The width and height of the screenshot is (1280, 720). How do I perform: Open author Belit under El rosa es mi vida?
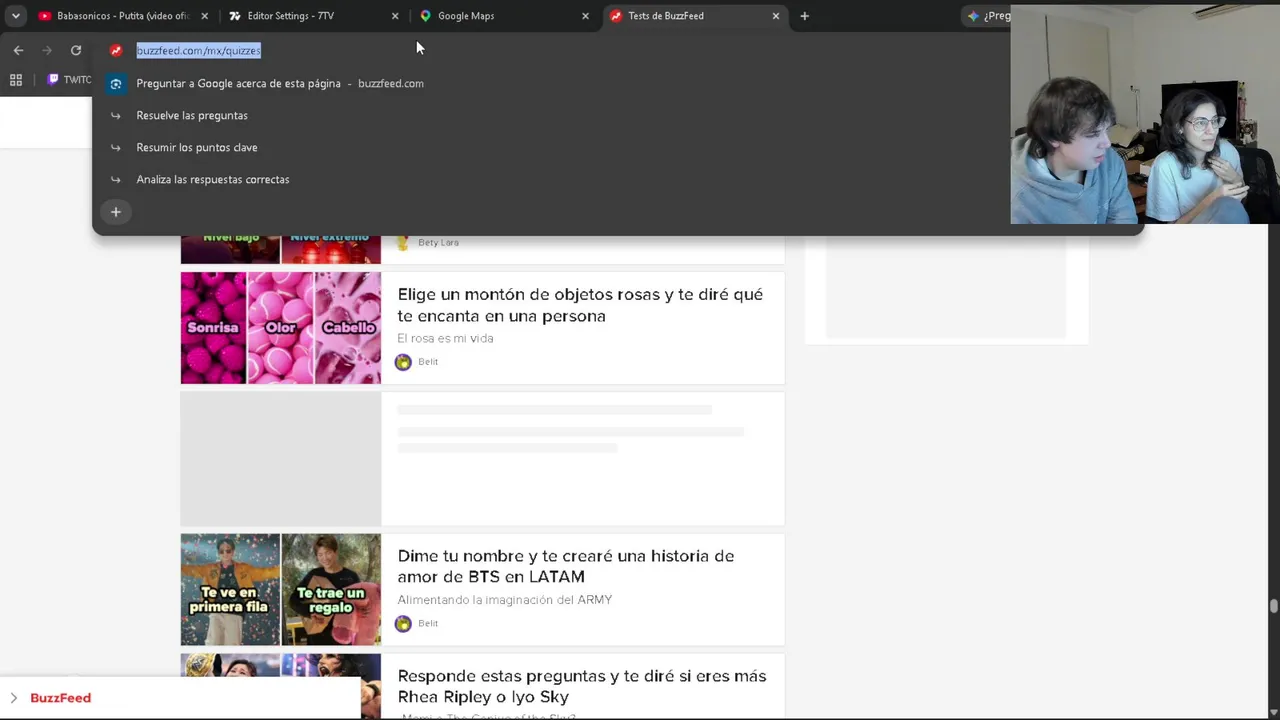tap(428, 362)
